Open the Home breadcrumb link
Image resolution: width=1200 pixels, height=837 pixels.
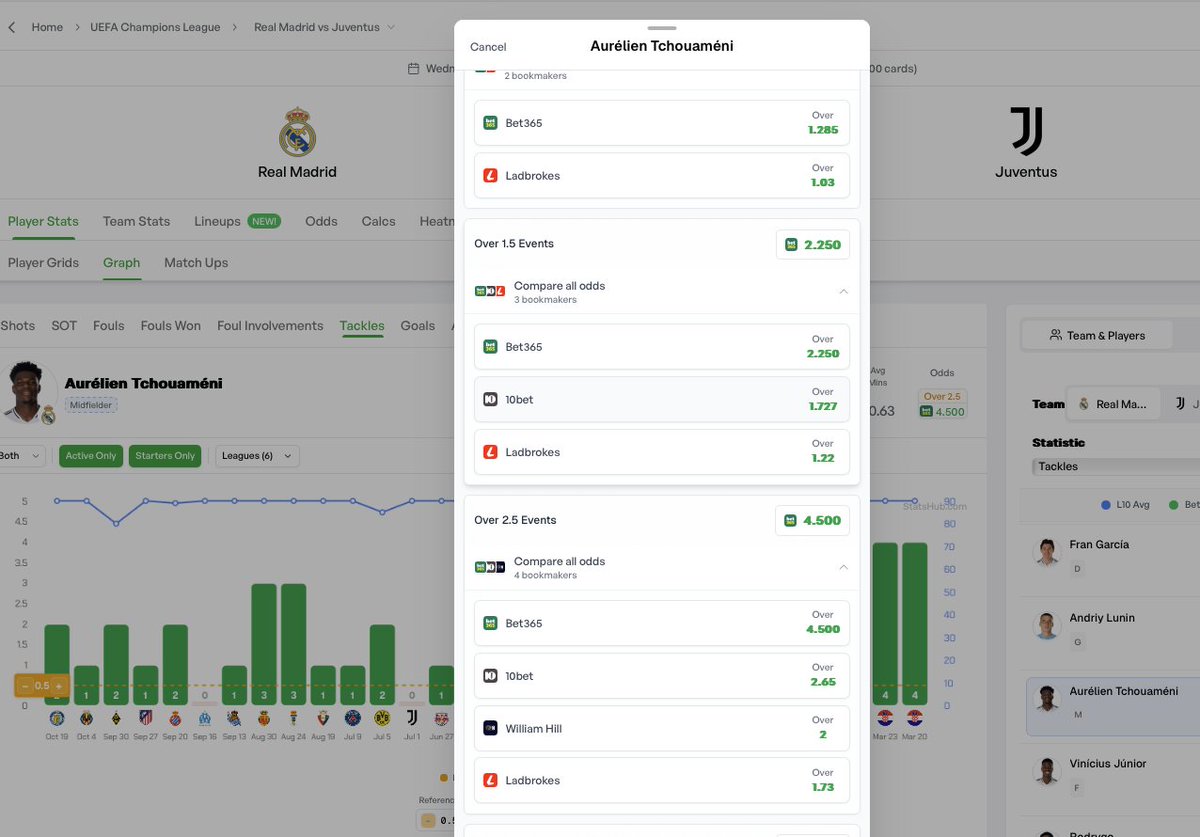(47, 27)
